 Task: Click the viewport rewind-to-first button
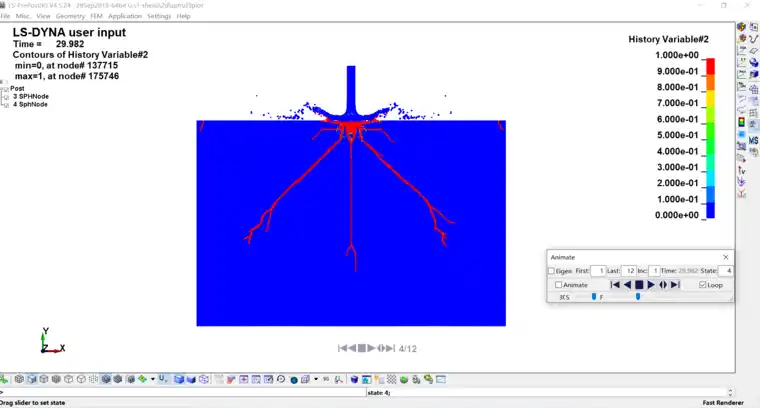click(342, 348)
